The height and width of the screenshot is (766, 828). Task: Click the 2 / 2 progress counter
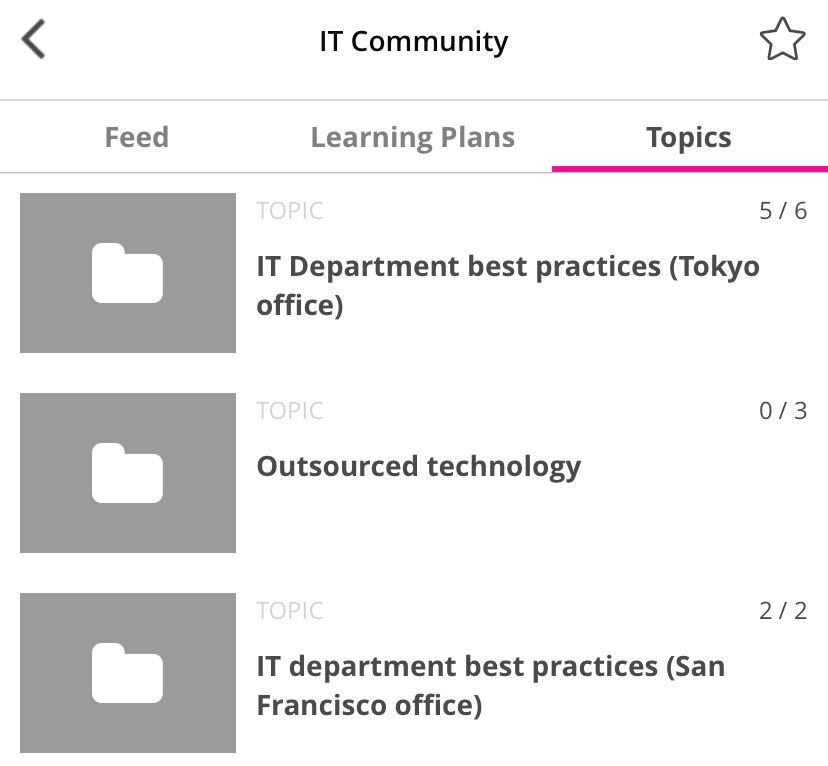782,611
